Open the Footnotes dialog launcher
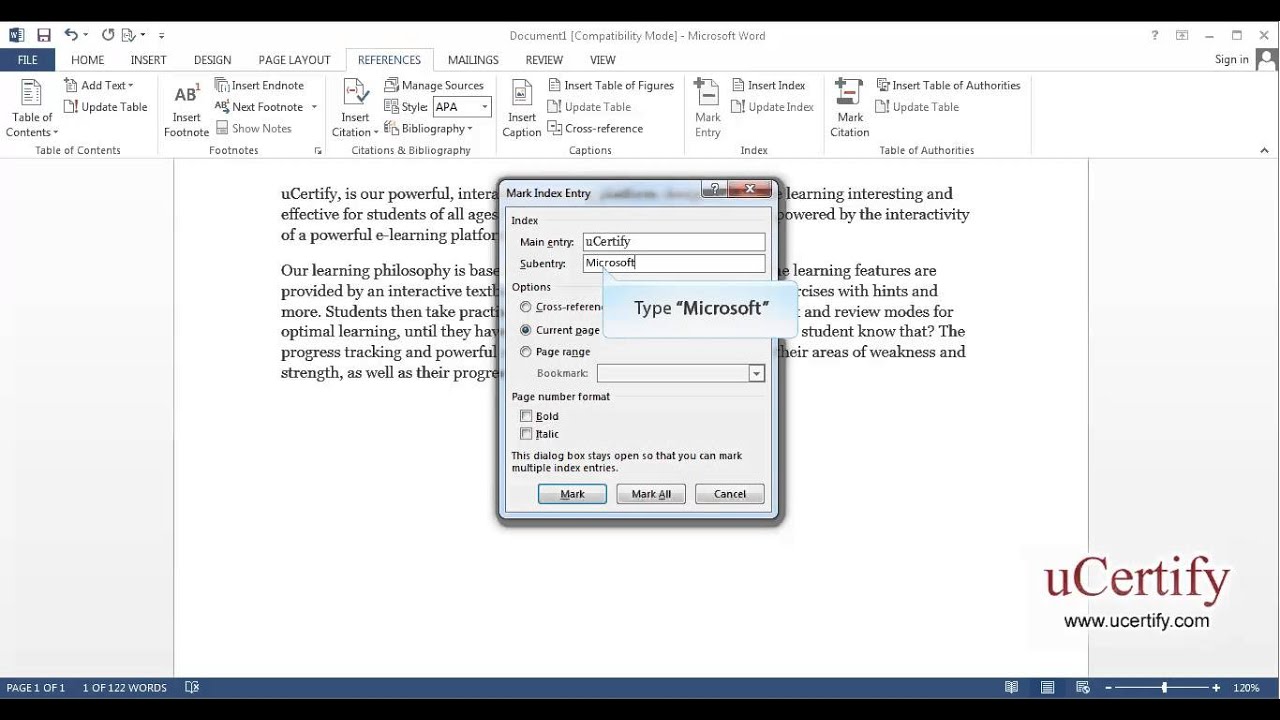 (318, 151)
